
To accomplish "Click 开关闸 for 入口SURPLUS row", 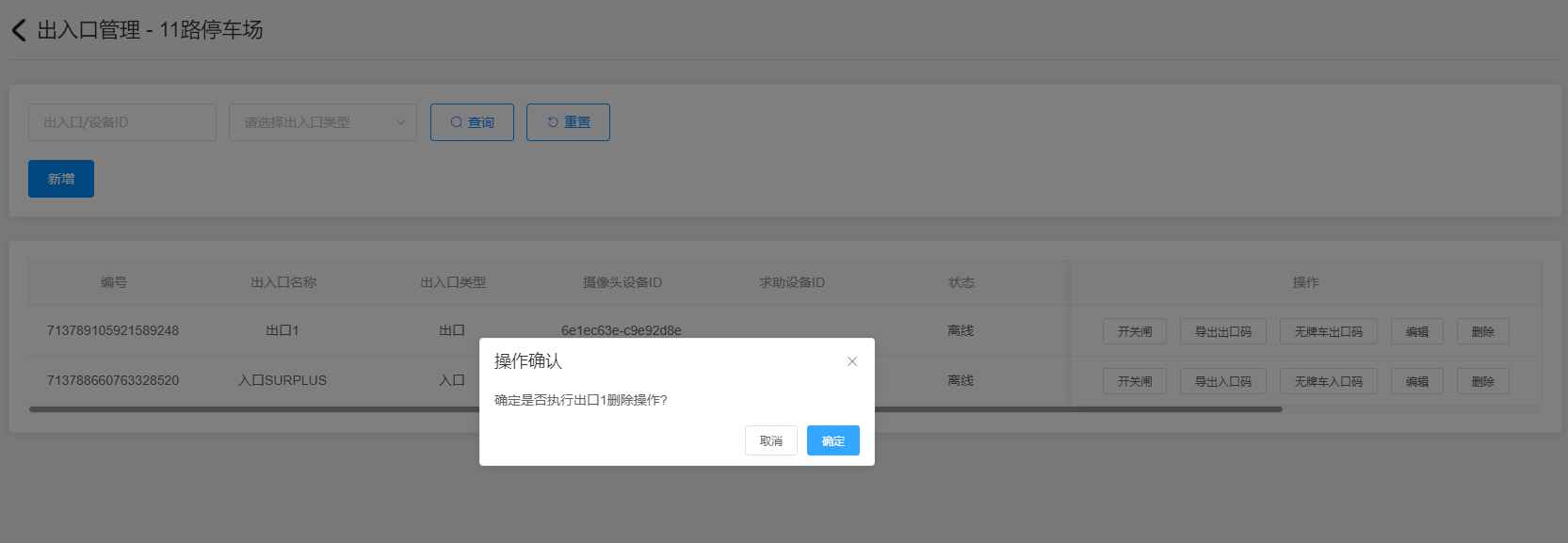I will (1134, 381).
